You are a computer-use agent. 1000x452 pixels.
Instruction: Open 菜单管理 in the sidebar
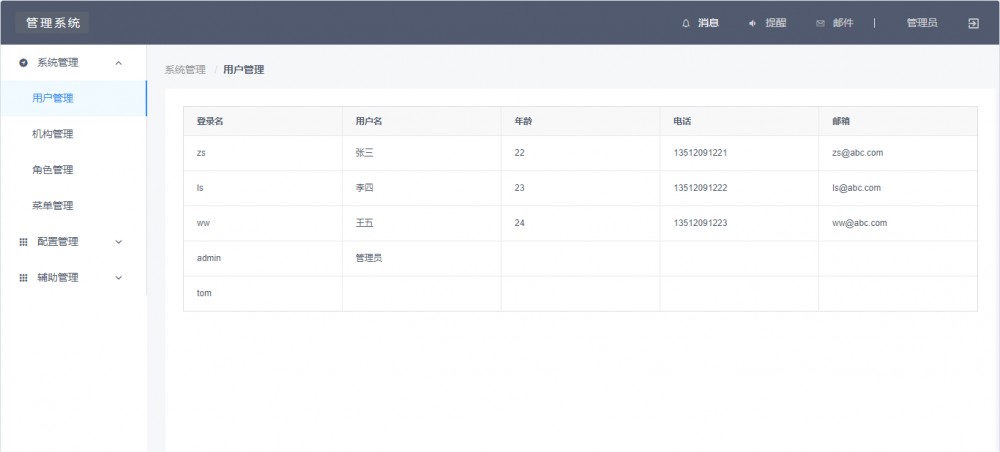pos(73,205)
